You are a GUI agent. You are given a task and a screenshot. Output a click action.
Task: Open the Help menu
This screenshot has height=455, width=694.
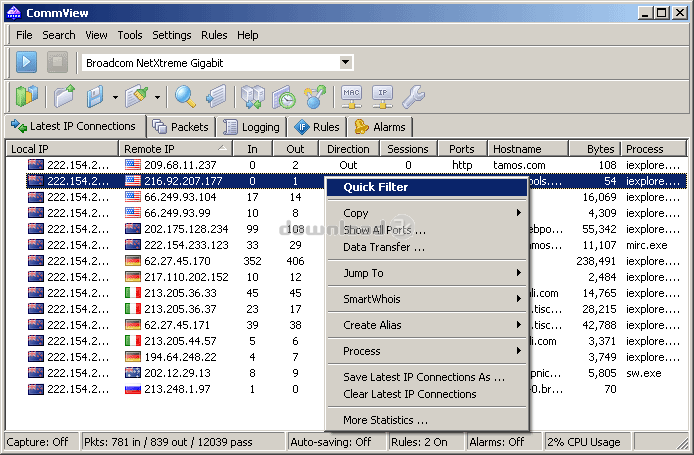pyautogui.click(x=247, y=35)
